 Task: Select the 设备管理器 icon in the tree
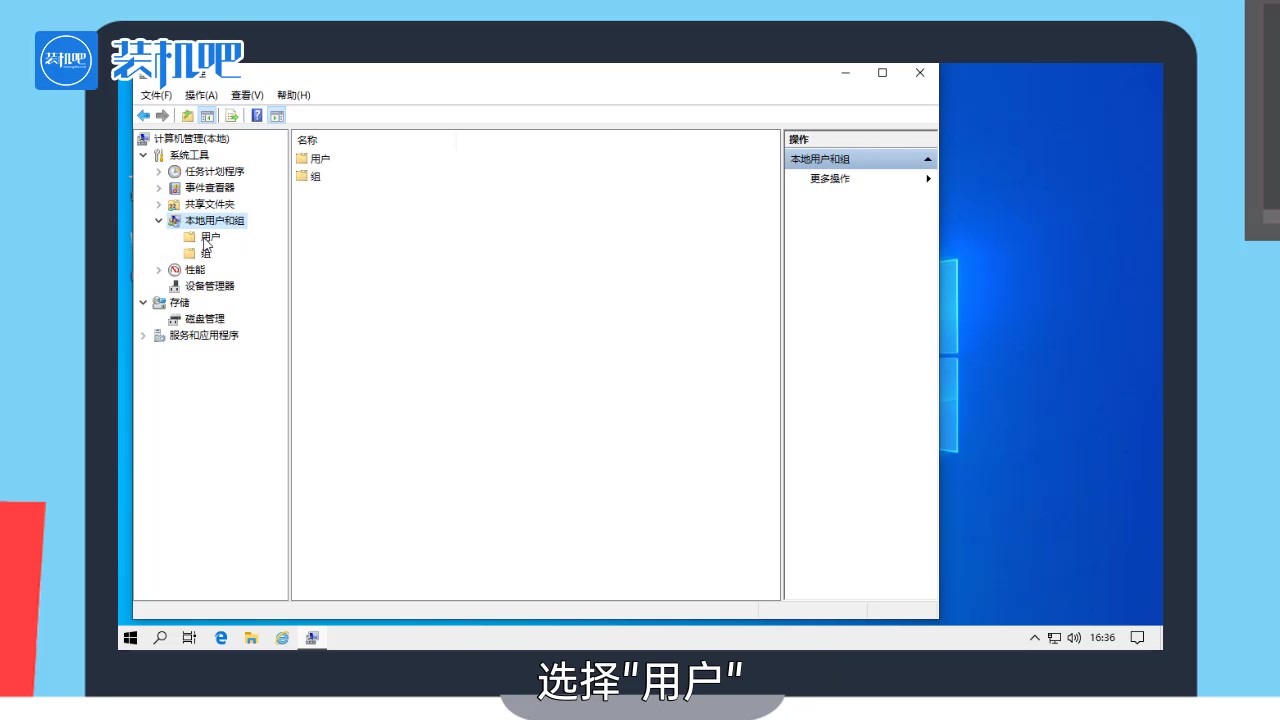(x=174, y=286)
